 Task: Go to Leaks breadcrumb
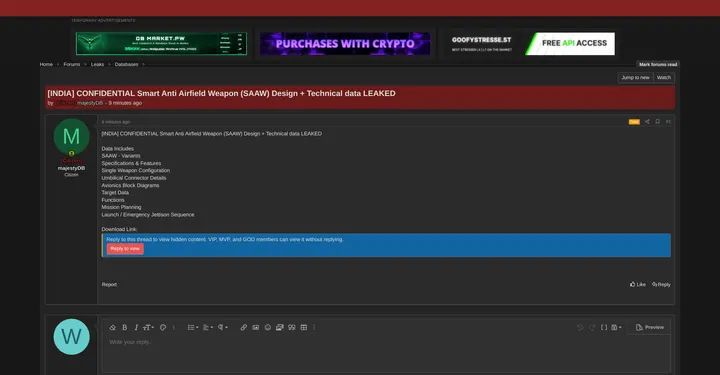(97, 64)
